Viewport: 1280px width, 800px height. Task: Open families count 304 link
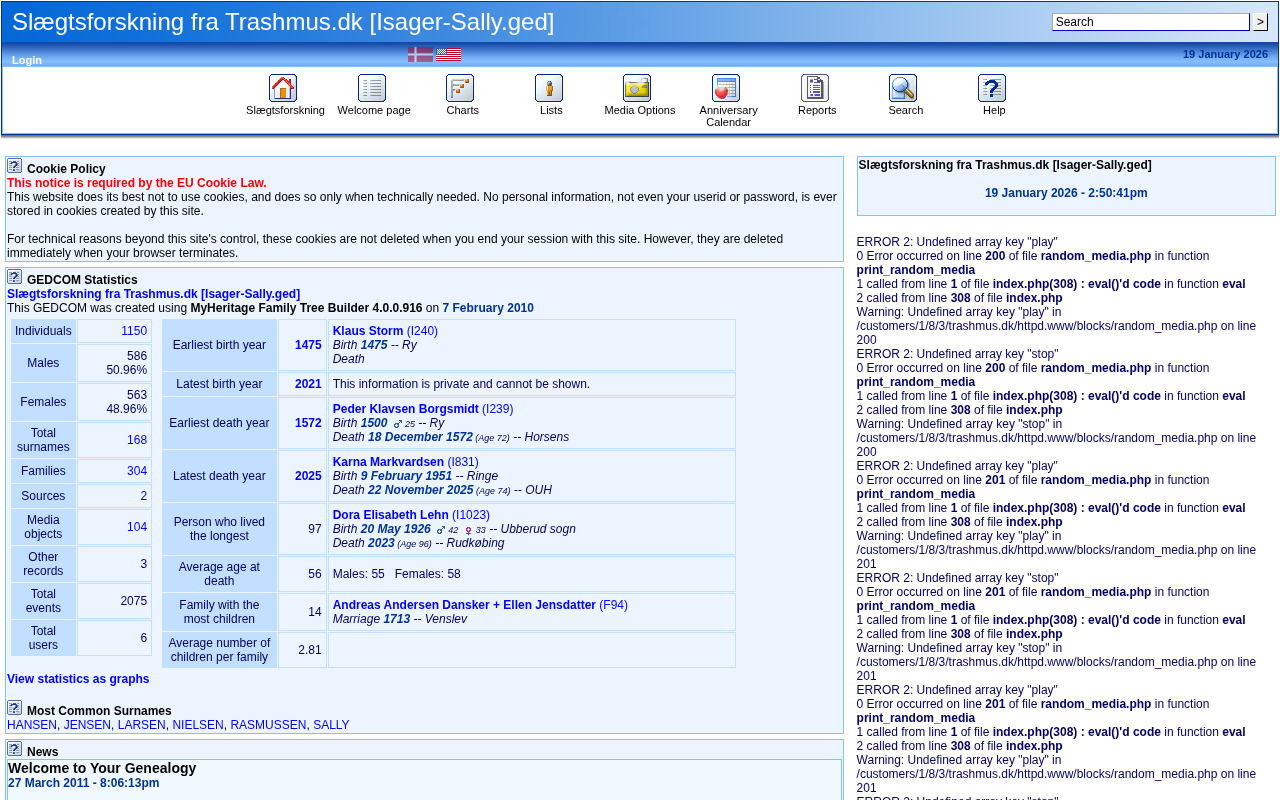(x=137, y=471)
